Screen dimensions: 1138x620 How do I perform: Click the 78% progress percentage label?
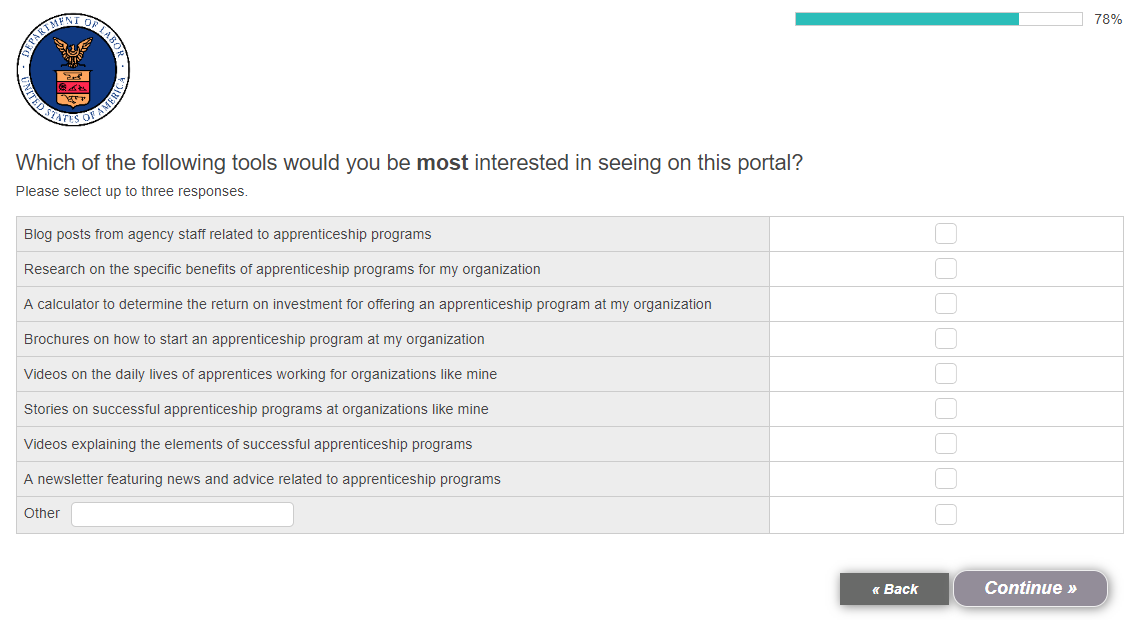[1108, 19]
